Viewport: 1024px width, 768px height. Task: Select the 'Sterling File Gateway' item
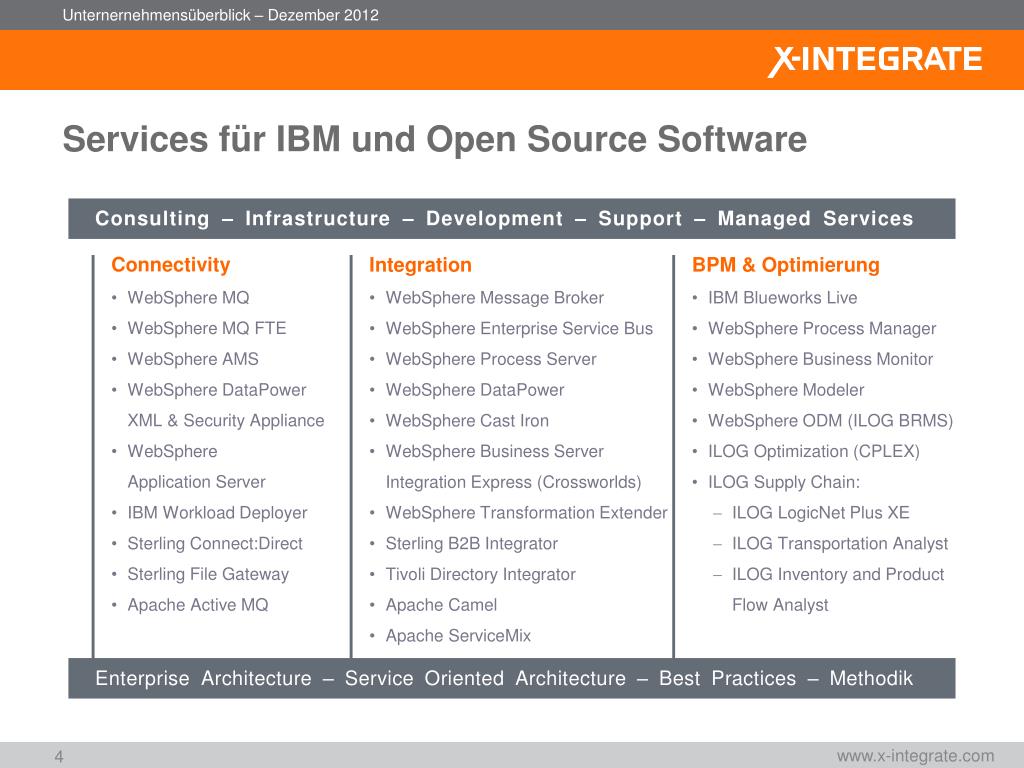[x=208, y=574]
